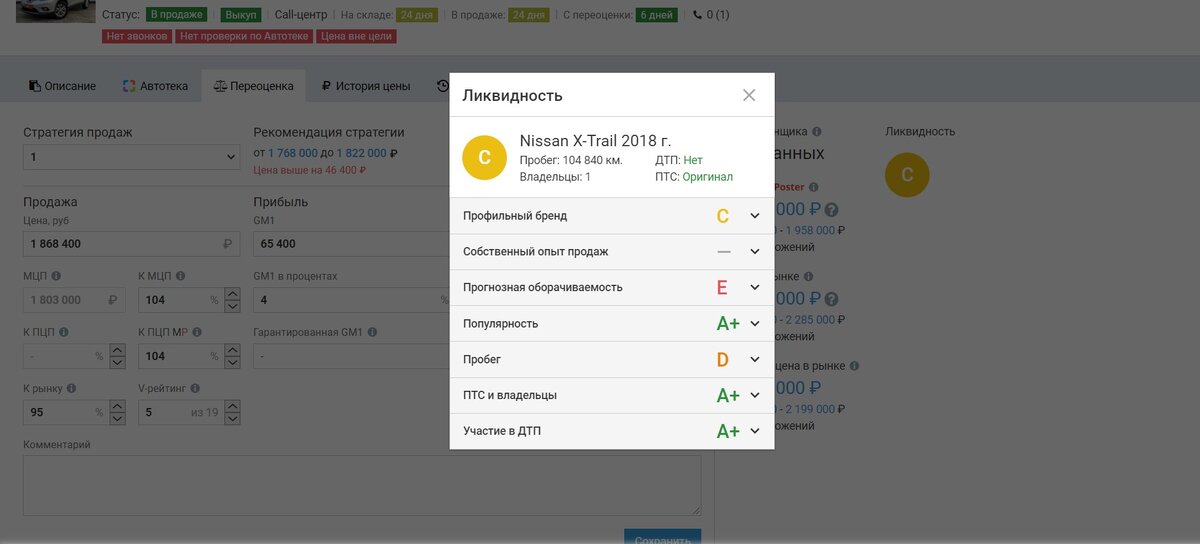Click the E rating for оборачиваемость
1200x544 pixels.
coord(722,288)
